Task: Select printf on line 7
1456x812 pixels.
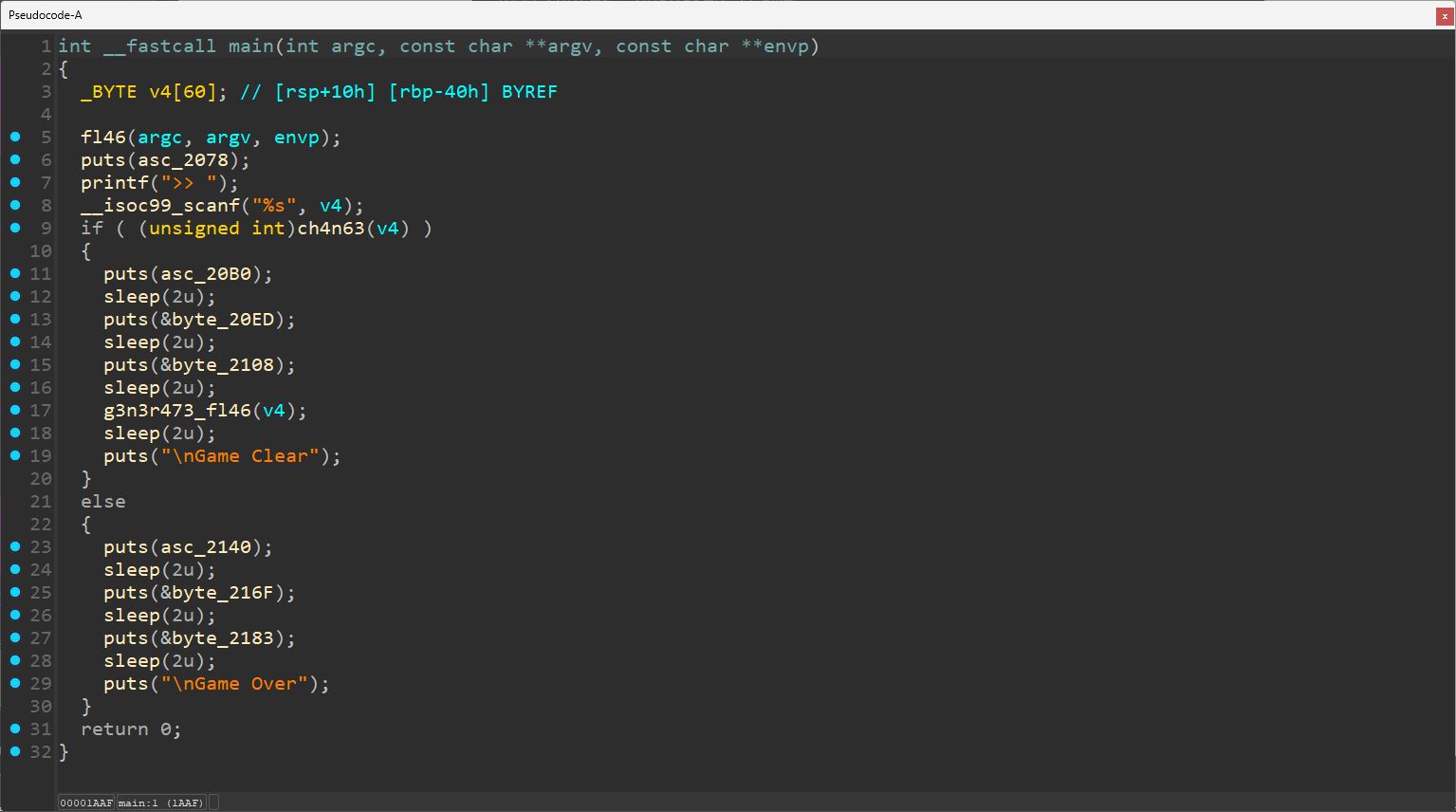Action: [x=115, y=183]
